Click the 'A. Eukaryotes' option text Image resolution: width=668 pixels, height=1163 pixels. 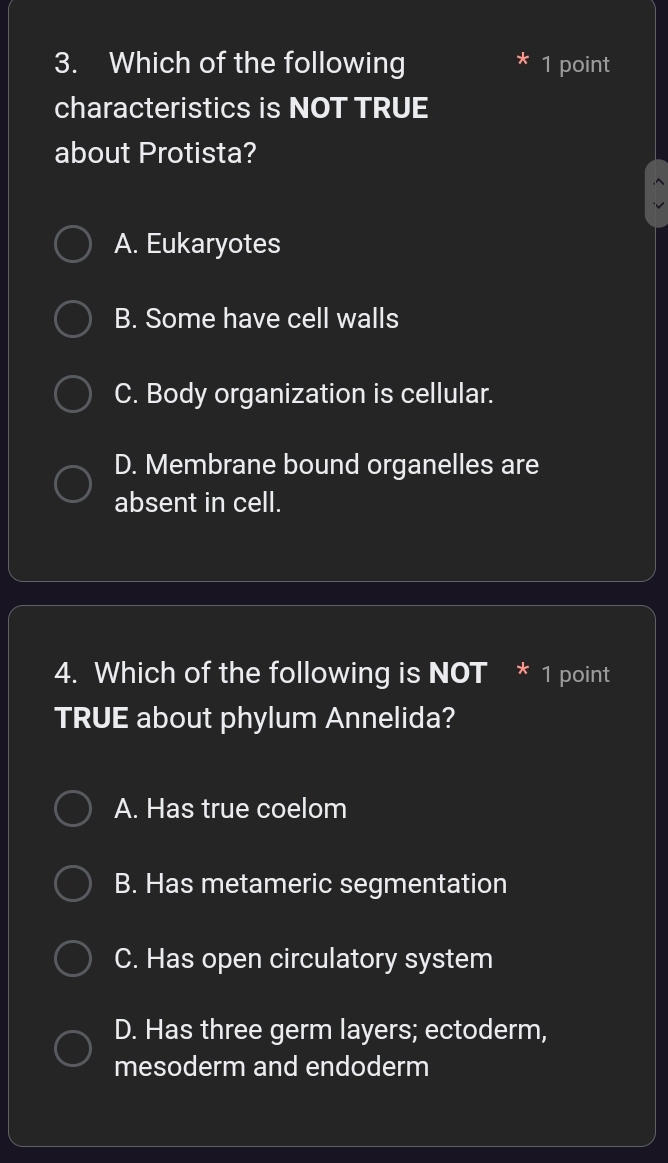click(198, 244)
